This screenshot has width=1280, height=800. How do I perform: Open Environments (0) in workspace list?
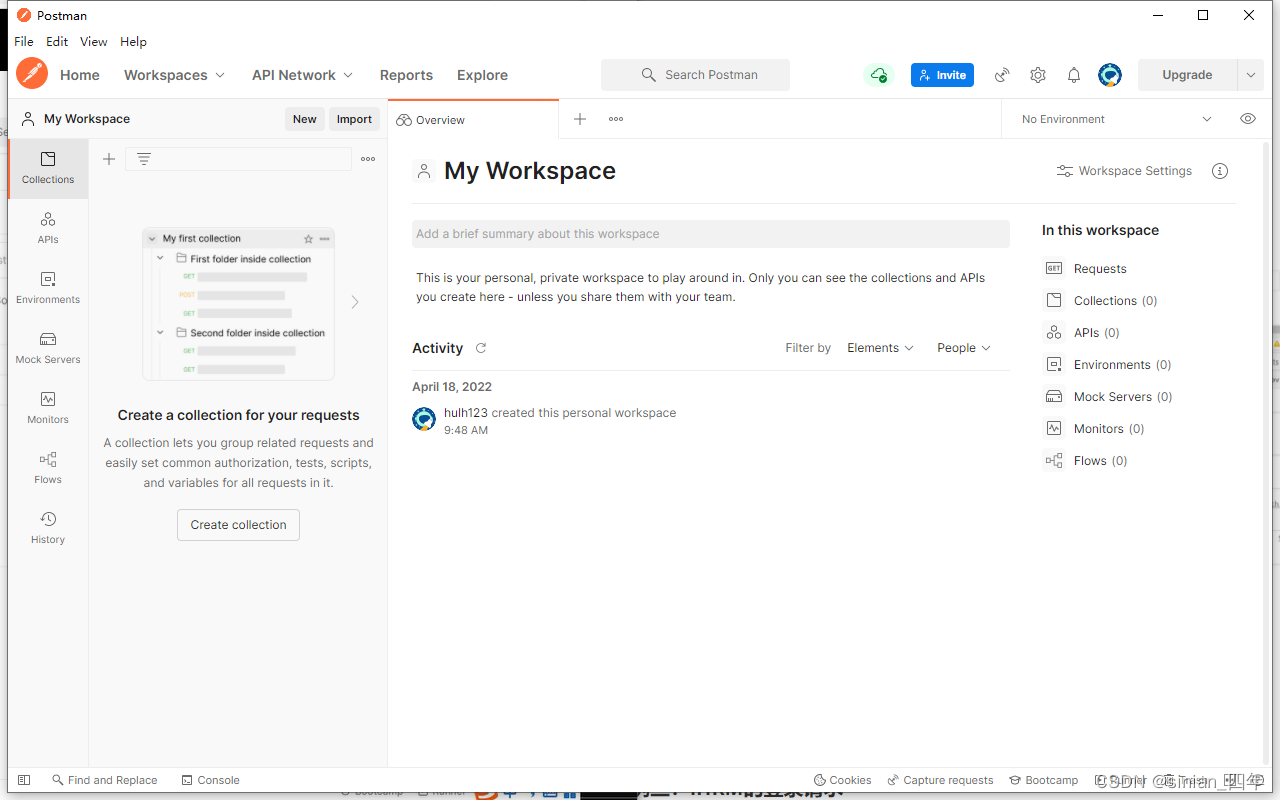click(x=1108, y=365)
